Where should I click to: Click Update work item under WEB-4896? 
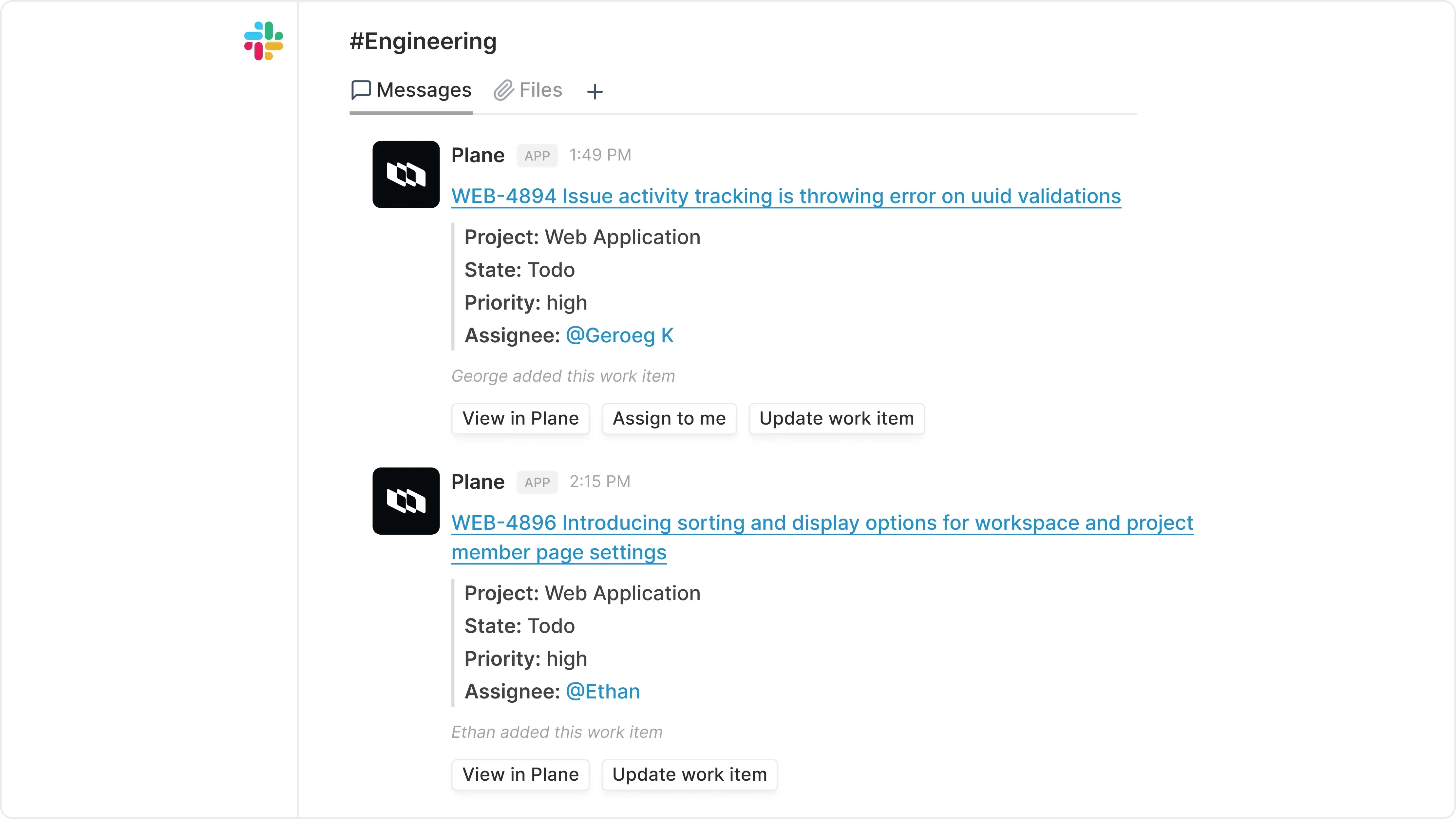coord(690,774)
